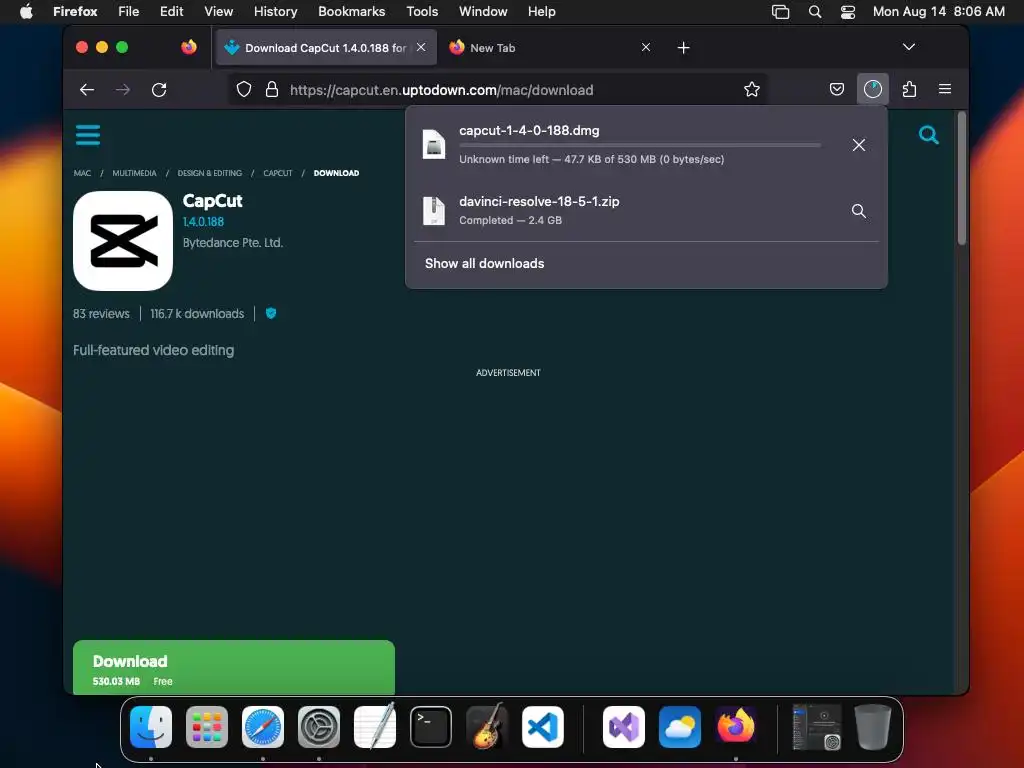
Task: Open TextEdit from the Dock
Action: 375,726
